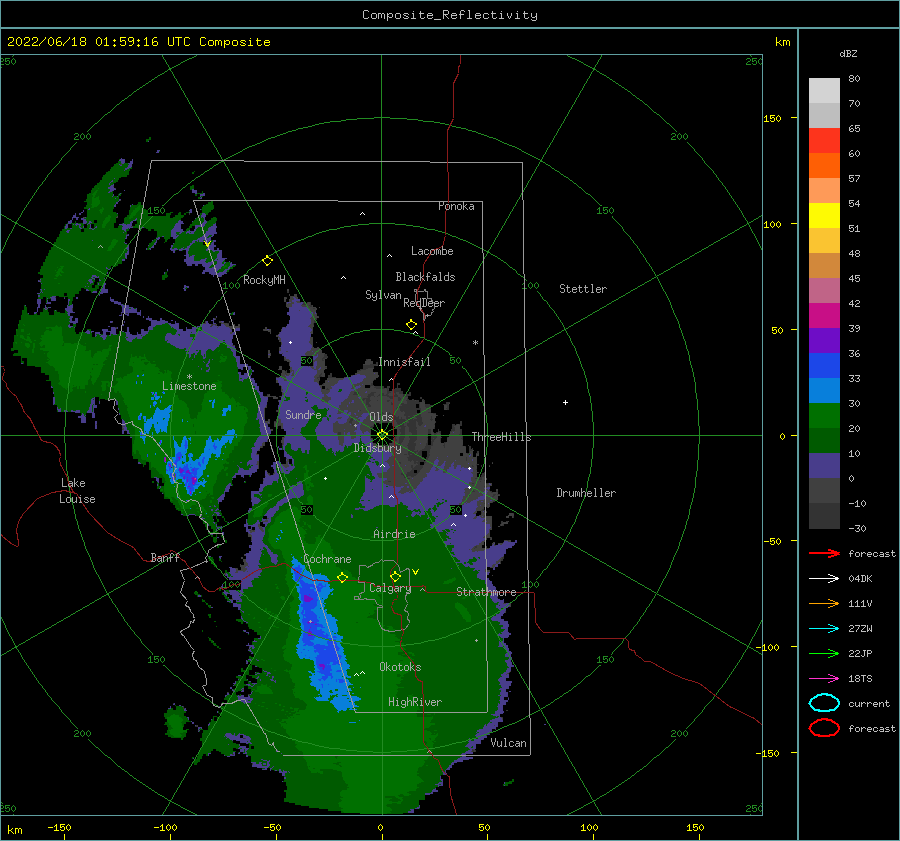Click the Airdrie city label
Viewport: 900px width, 841px height.
[394, 534]
